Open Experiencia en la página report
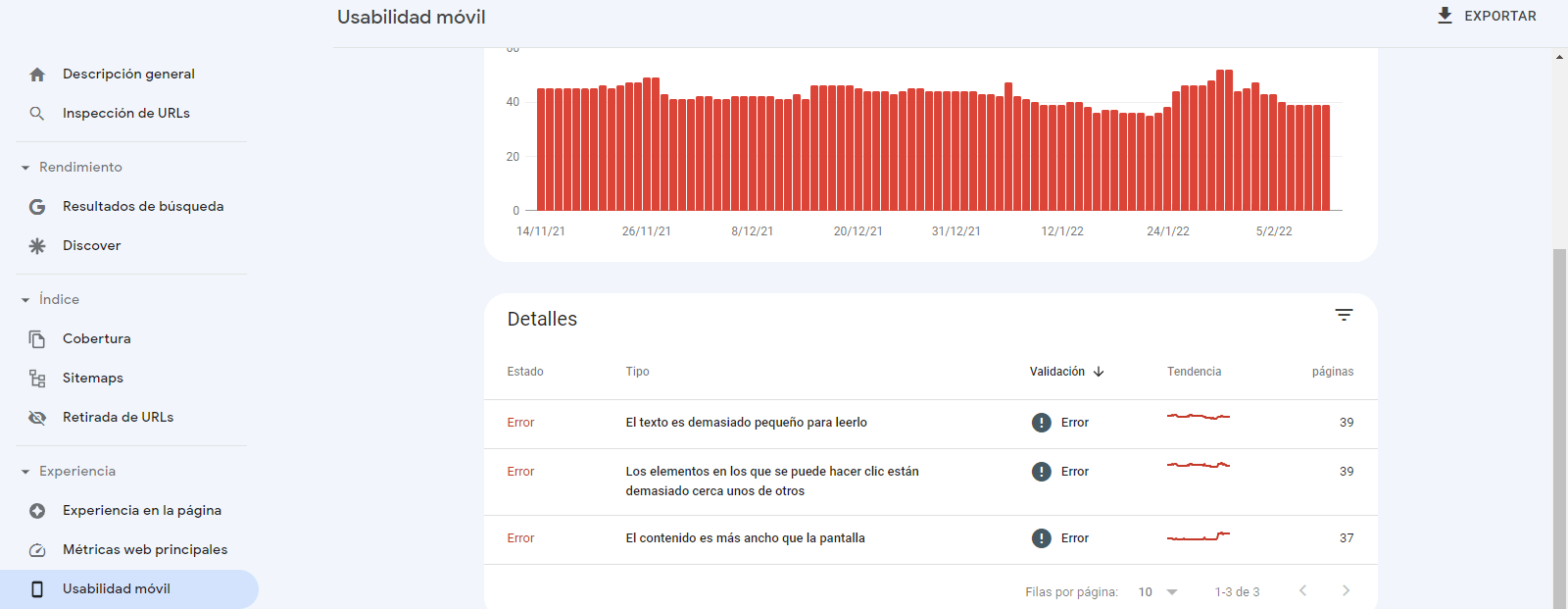Screen dimensions: 1568x609 tap(142, 511)
